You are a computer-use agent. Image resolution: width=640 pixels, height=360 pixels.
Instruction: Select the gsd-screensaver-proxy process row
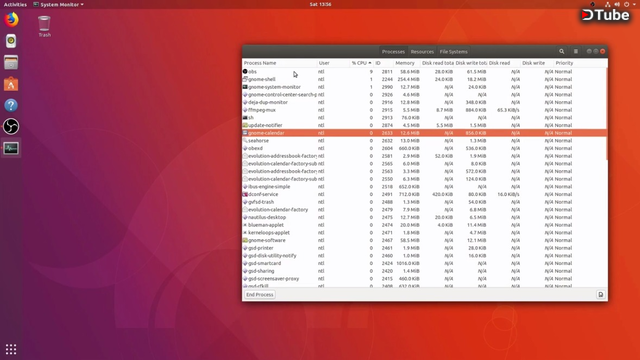[424, 279]
